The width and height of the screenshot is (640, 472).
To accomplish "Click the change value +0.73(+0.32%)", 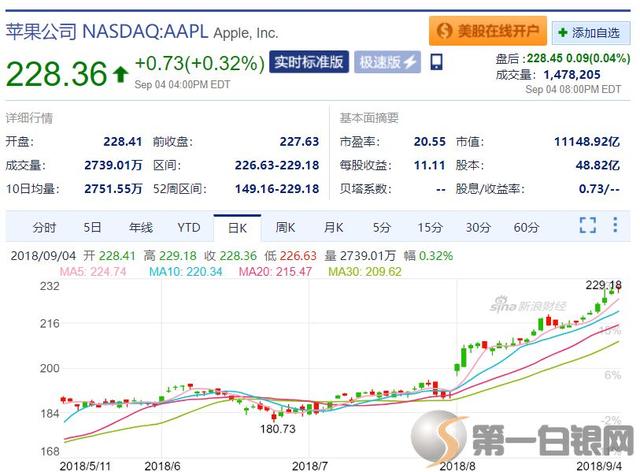I will pyautogui.click(x=200, y=63).
